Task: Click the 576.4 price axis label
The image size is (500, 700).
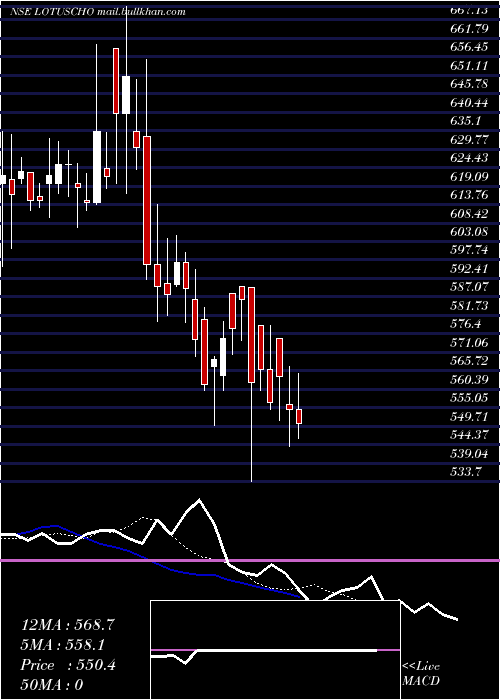Action: (x=466, y=324)
